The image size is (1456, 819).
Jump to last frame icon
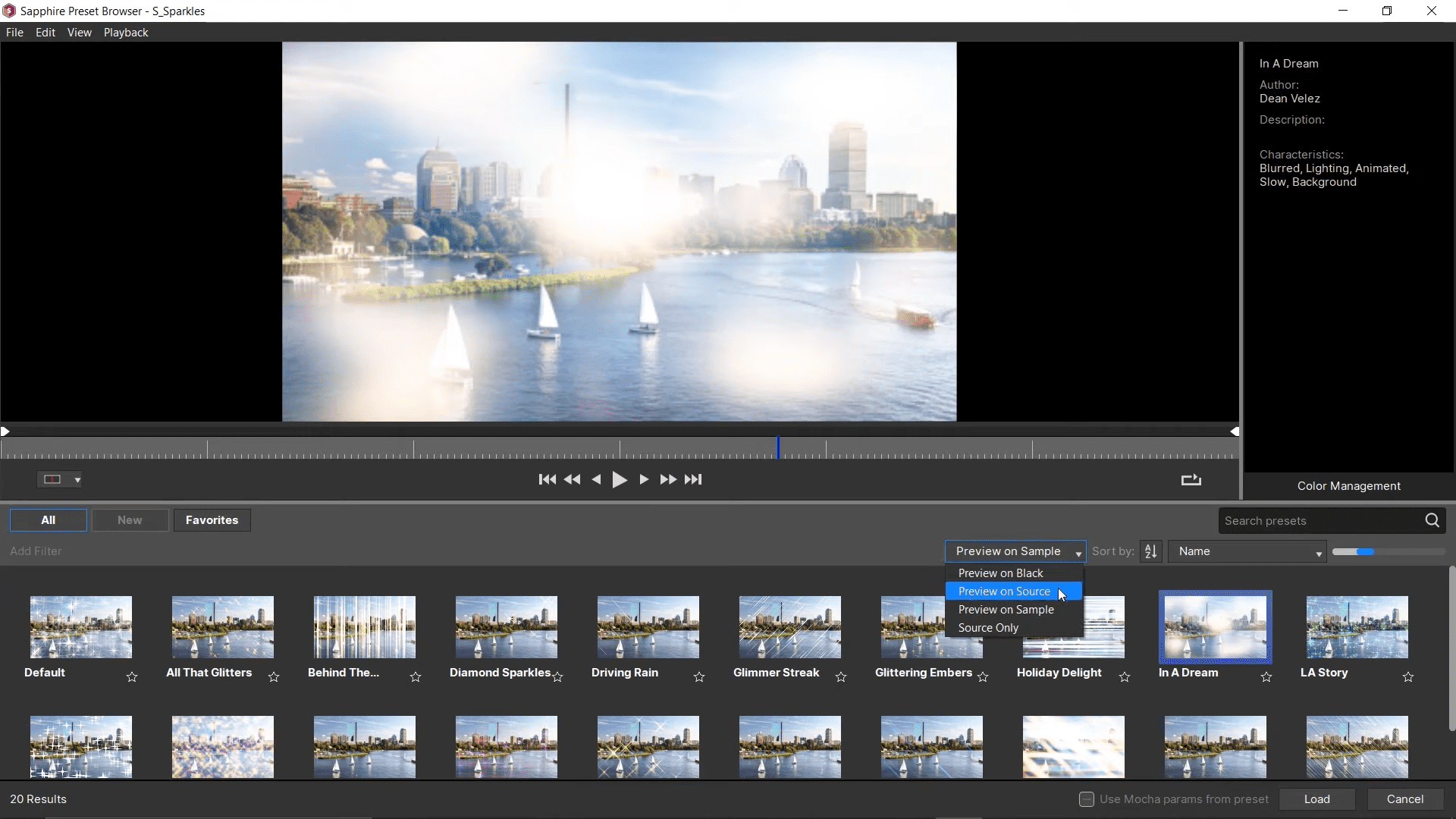(x=693, y=479)
